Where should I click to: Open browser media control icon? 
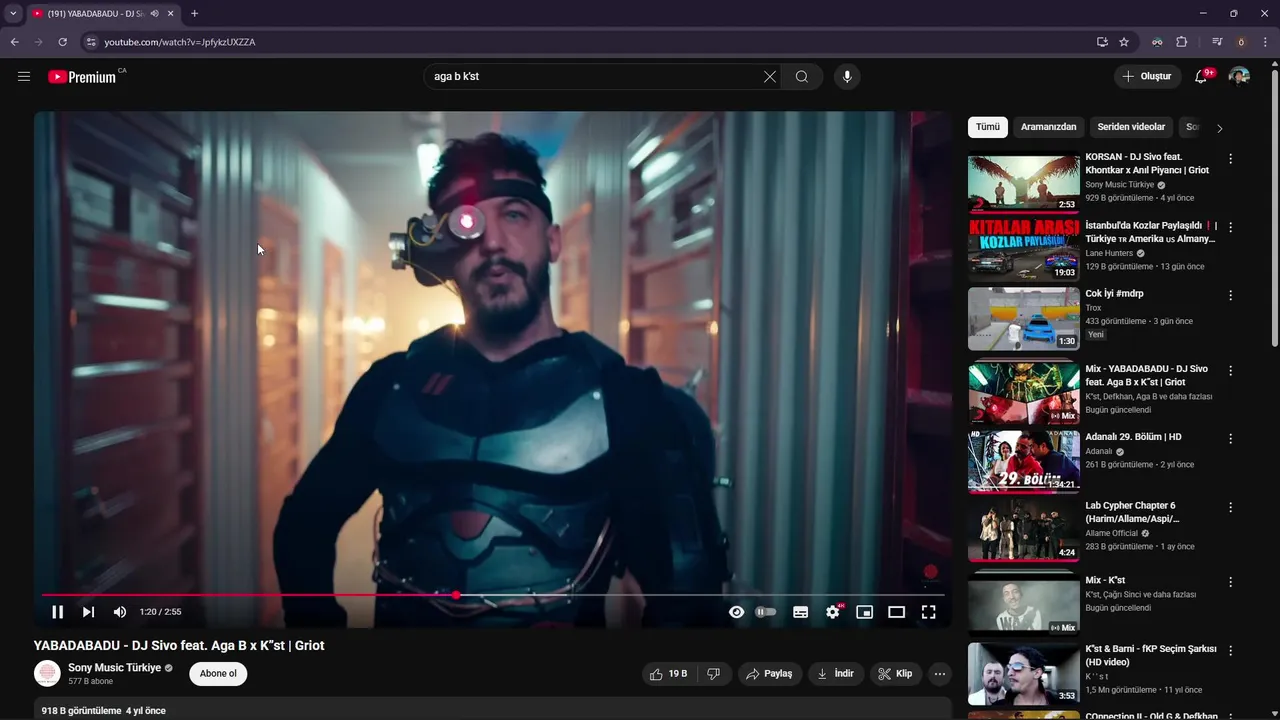point(1217,42)
